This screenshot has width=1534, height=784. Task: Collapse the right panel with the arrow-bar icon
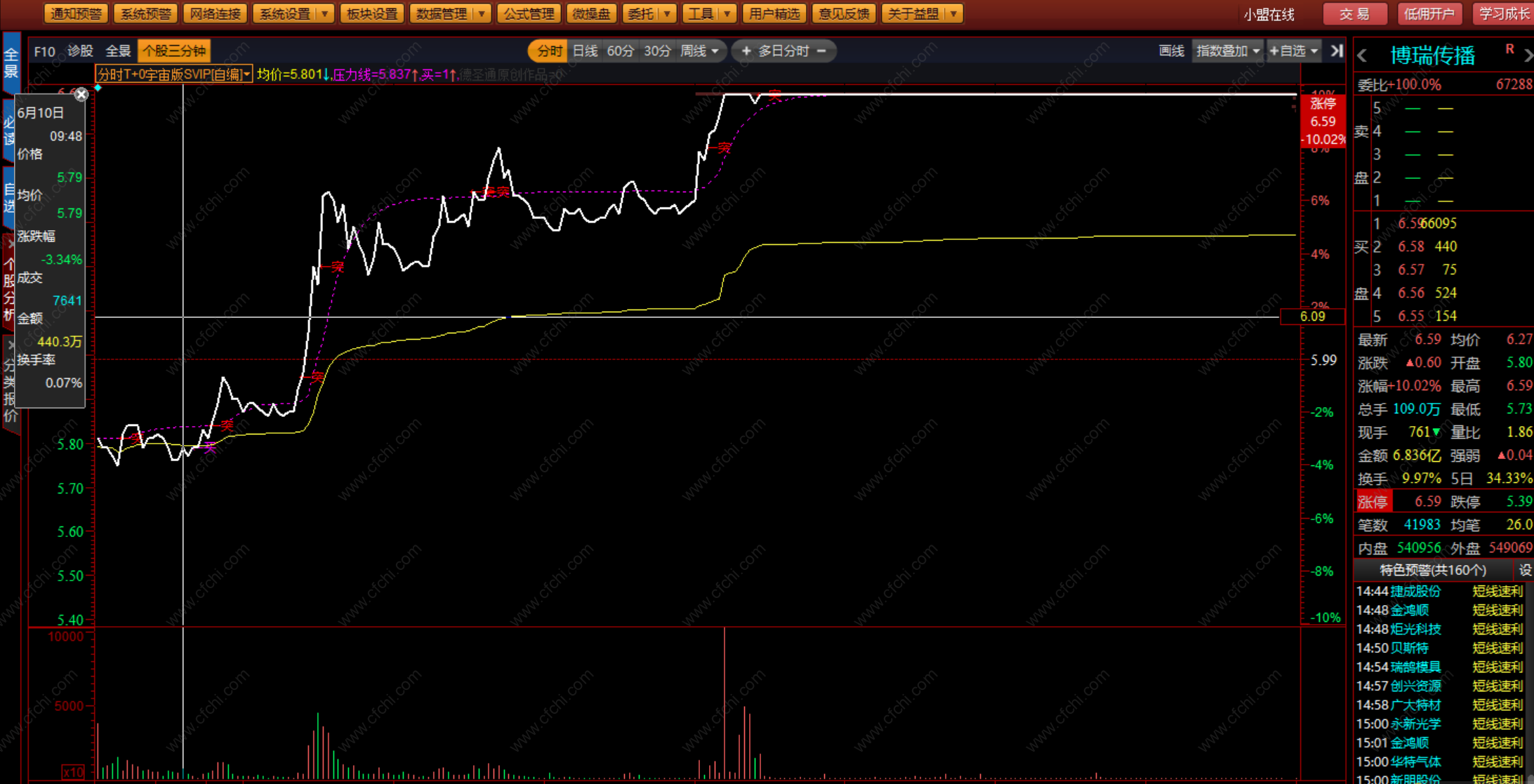point(1337,51)
